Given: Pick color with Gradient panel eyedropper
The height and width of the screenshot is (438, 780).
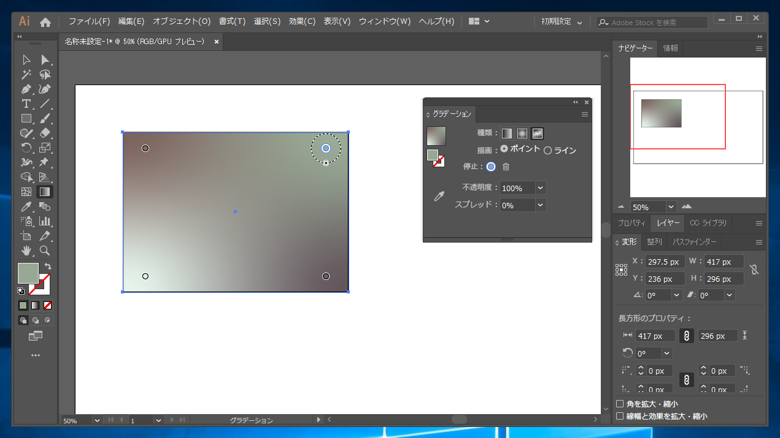Looking at the screenshot, I should (x=439, y=196).
